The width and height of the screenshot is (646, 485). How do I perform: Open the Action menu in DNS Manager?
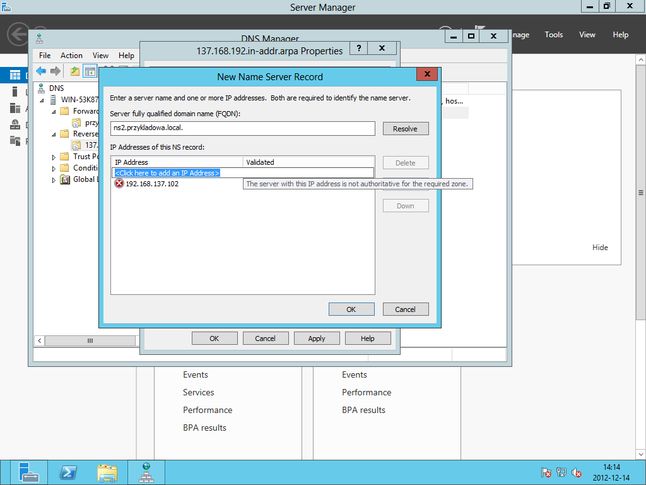coord(71,55)
